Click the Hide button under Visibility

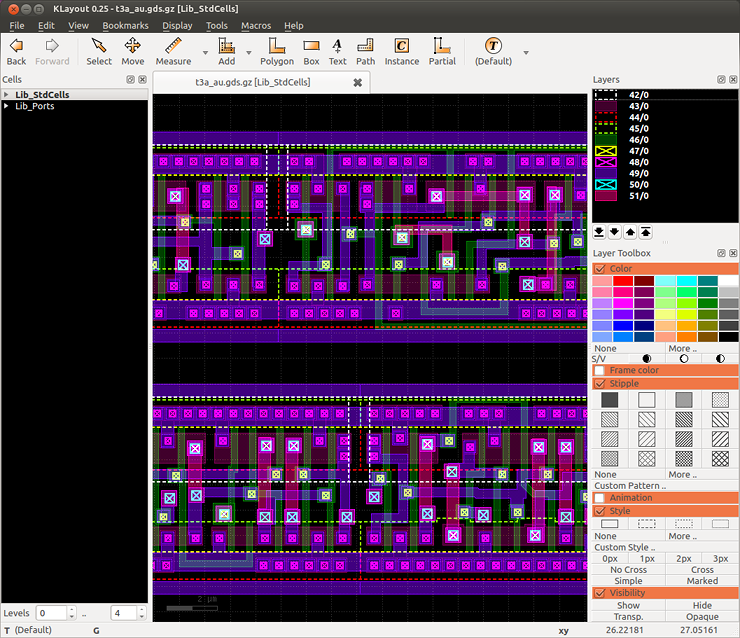(x=702, y=605)
